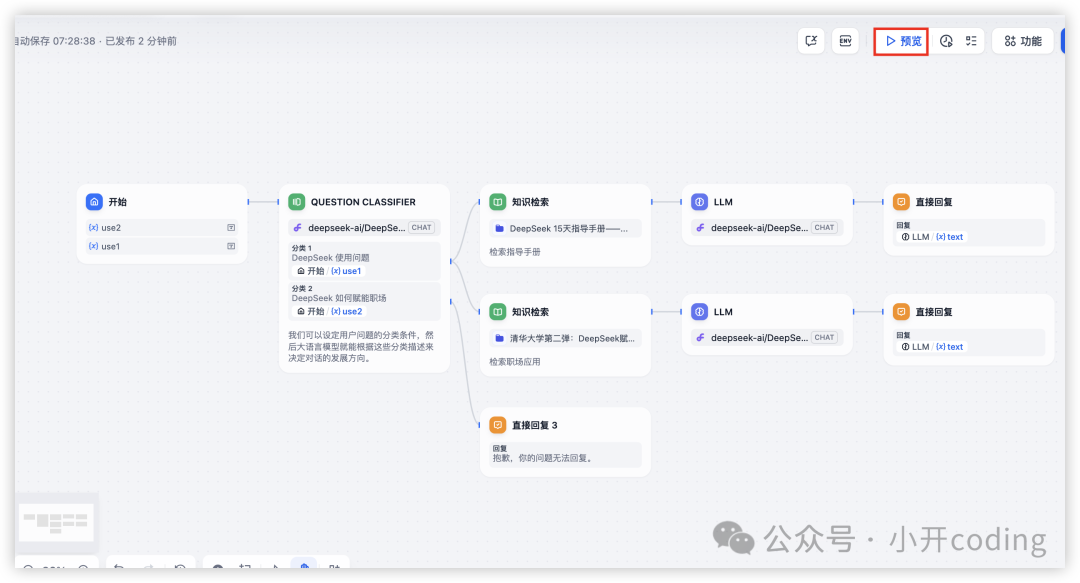Click the 自动保存 07:28:38 status text

tap(56, 41)
